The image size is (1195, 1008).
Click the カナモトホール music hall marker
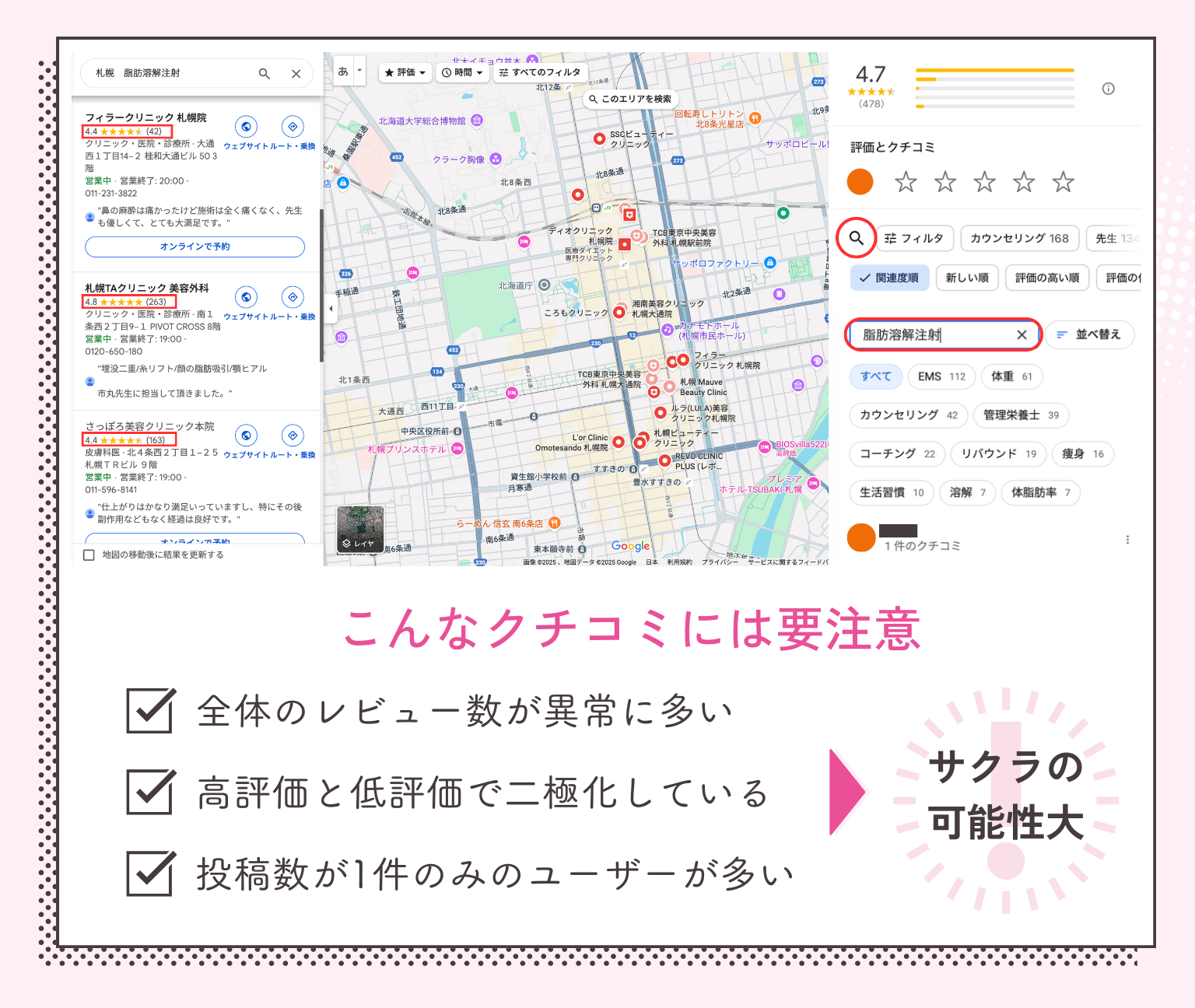(x=668, y=330)
